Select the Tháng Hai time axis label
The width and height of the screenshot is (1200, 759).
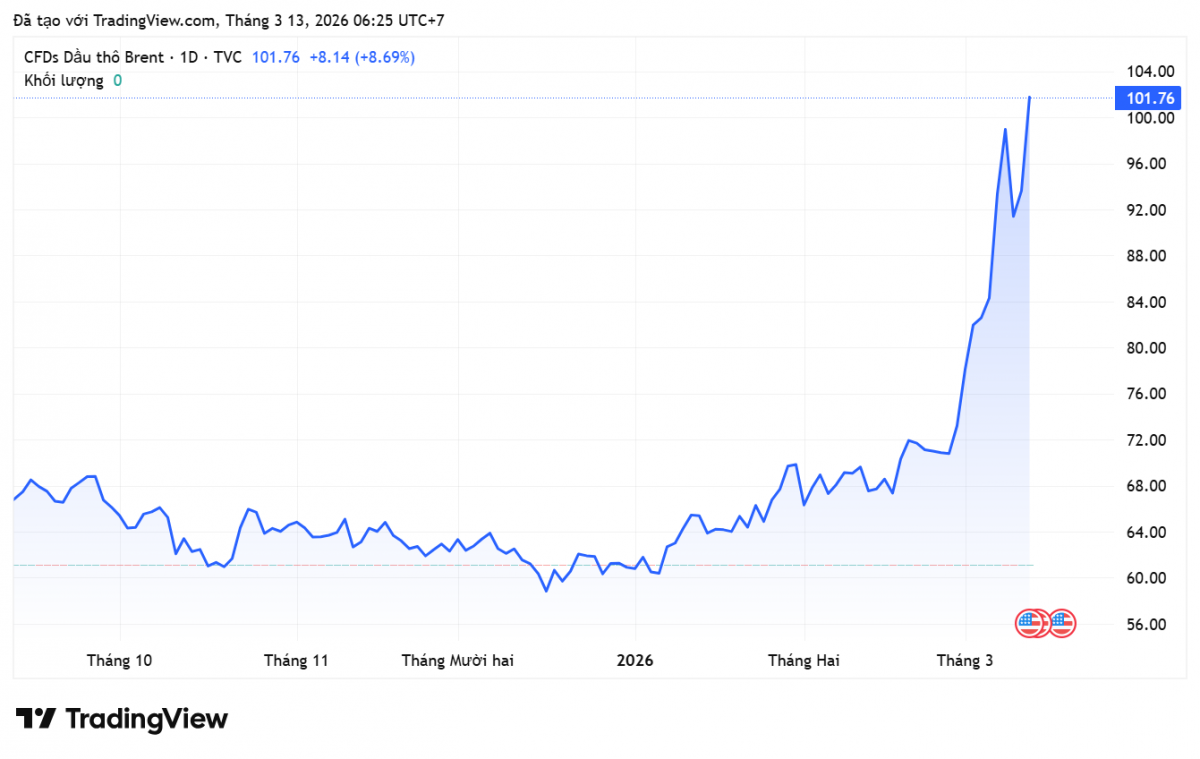click(803, 661)
